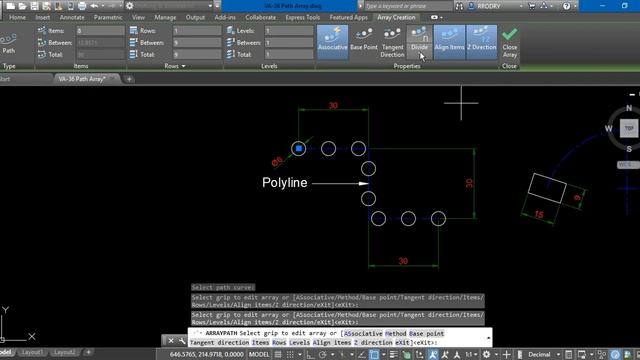Toggle object snap highlighted button in status bar
Viewport: 640px width, 360px height.
click(x=374, y=354)
